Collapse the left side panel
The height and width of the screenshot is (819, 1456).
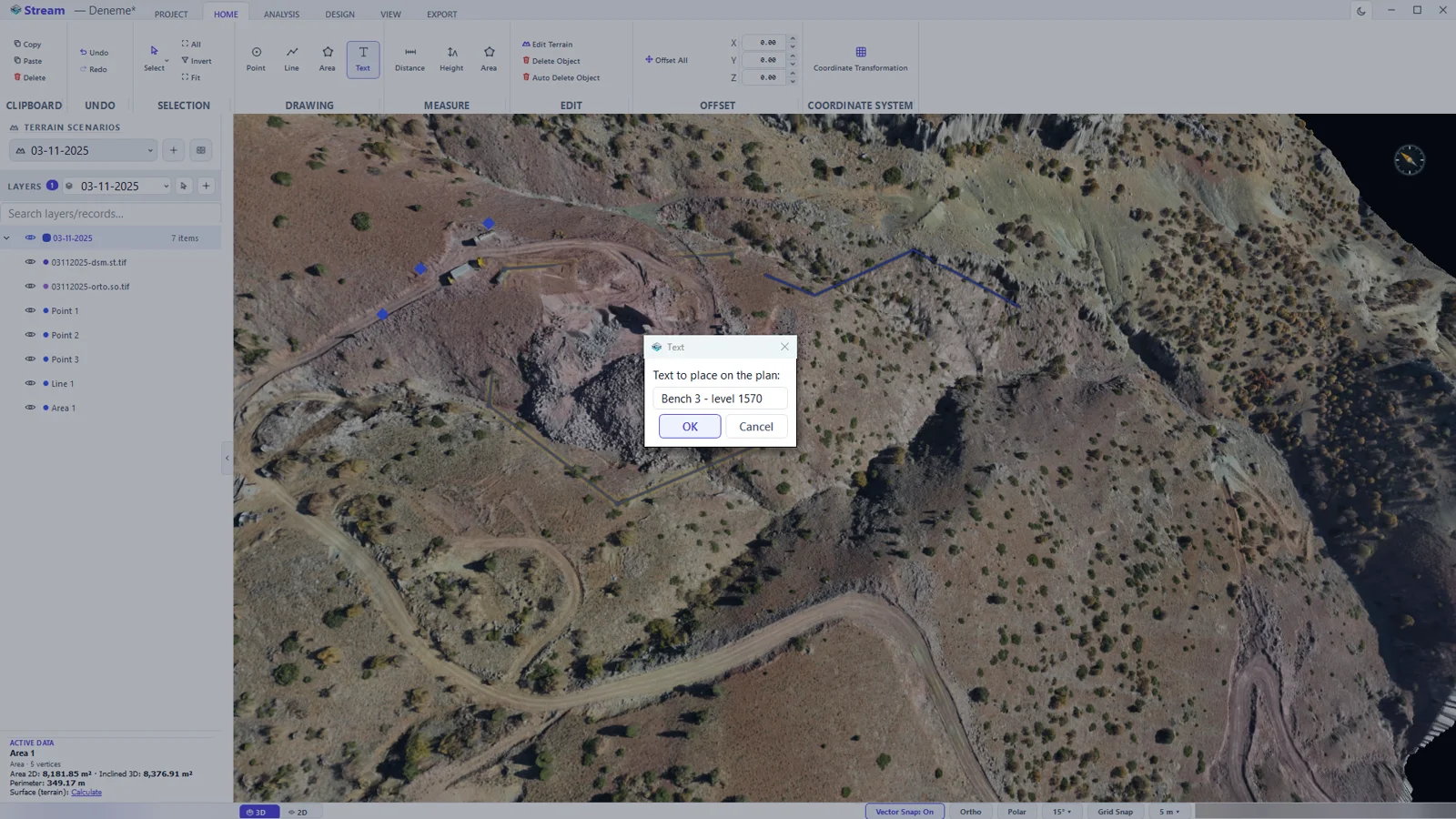coord(227,458)
